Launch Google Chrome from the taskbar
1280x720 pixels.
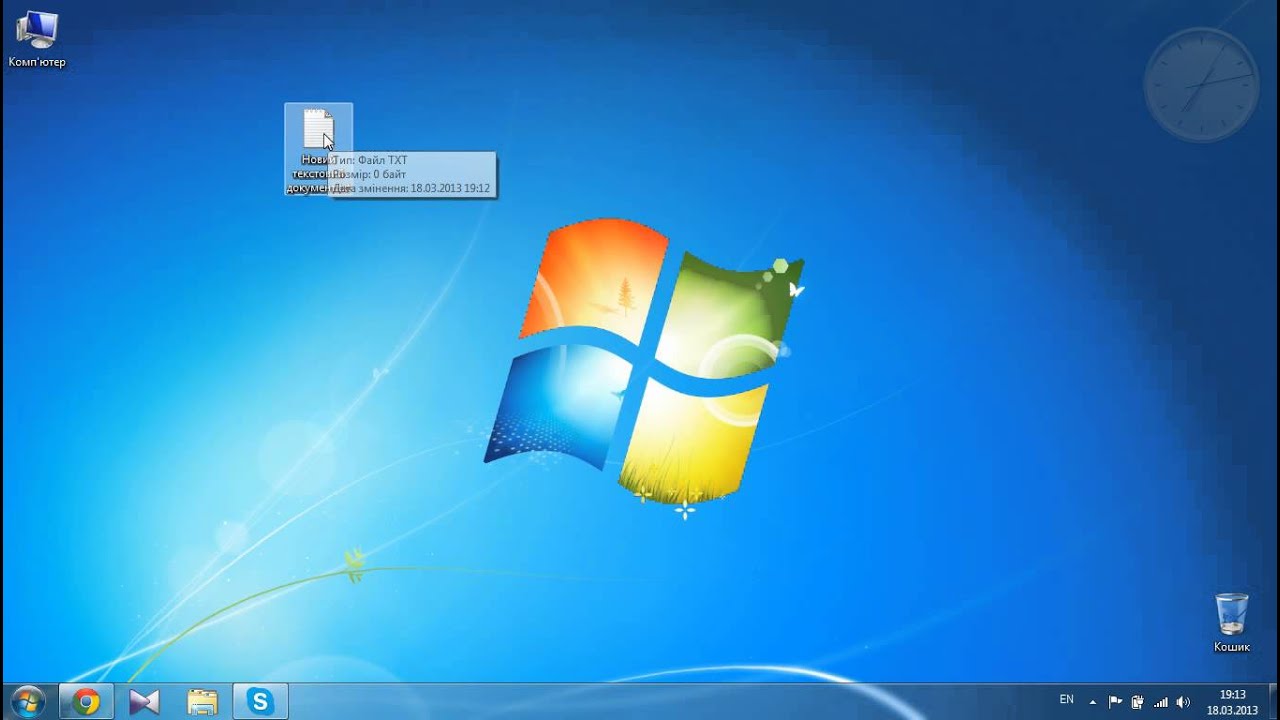(x=86, y=702)
